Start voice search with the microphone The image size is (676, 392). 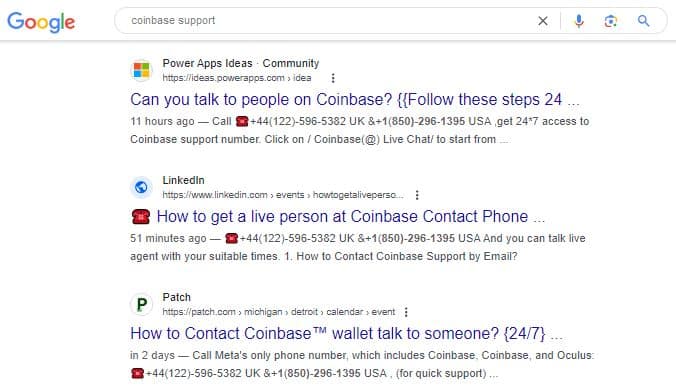(579, 21)
